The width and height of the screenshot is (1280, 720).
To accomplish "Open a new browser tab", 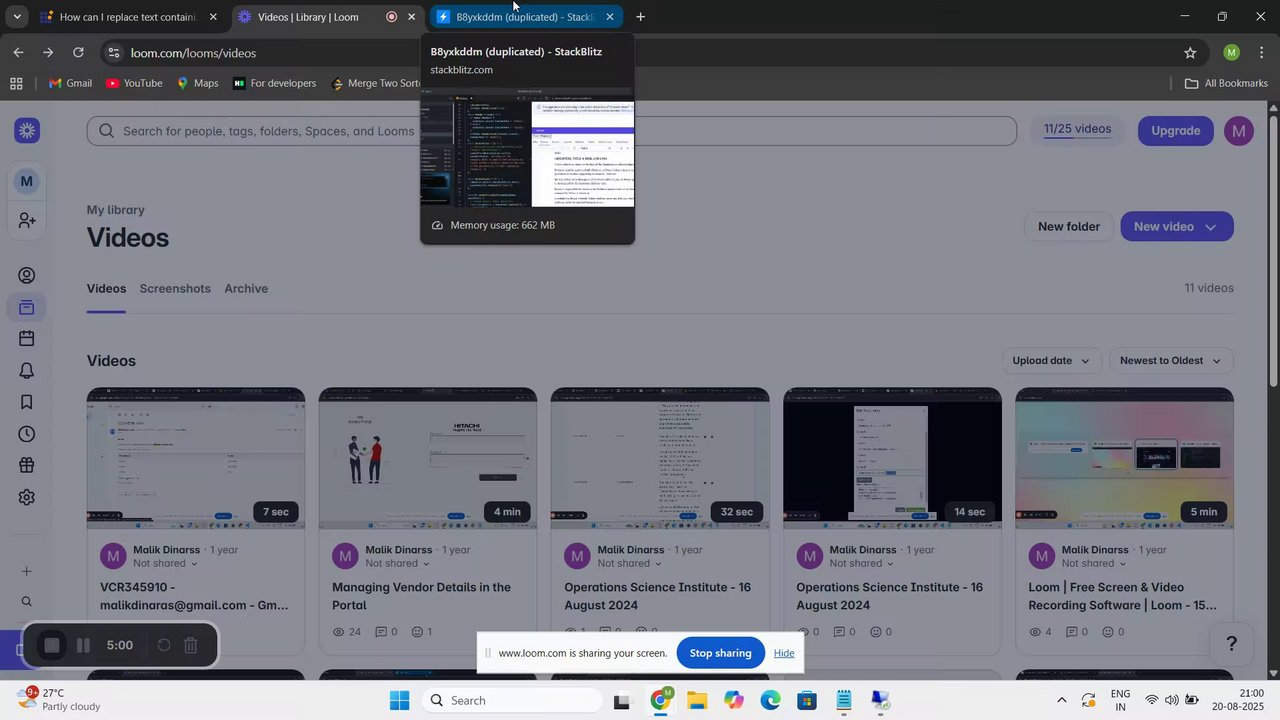I will (640, 17).
